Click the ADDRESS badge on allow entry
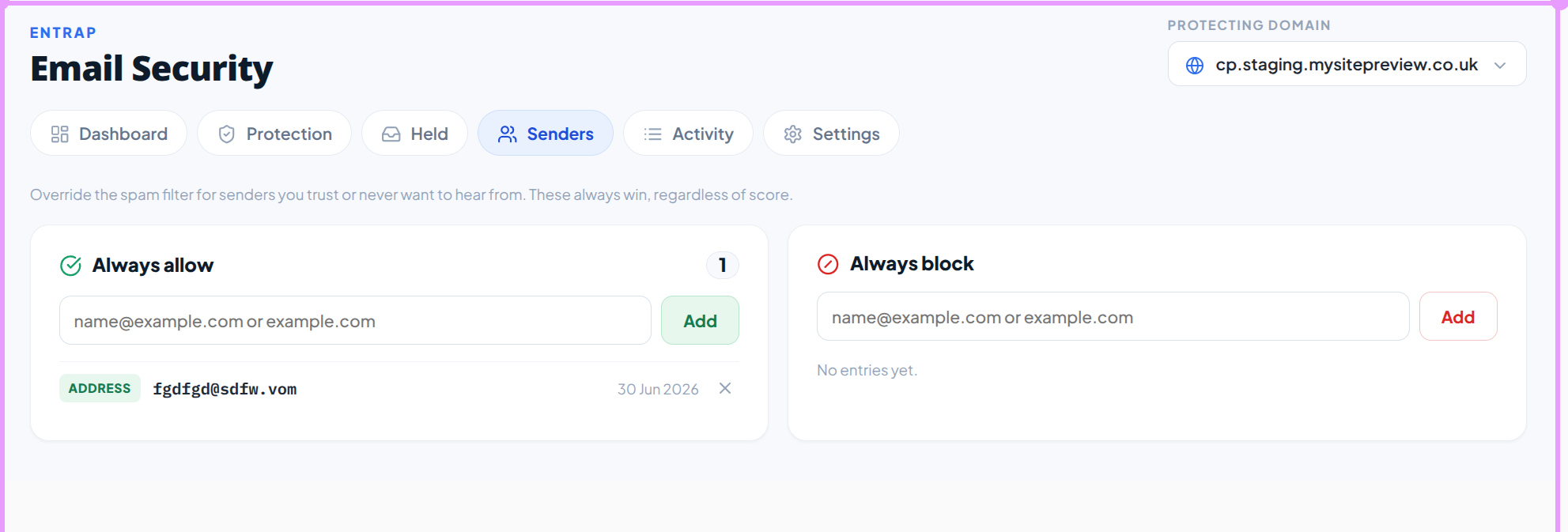The width and height of the screenshot is (1568, 532). (x=100, y=388)
